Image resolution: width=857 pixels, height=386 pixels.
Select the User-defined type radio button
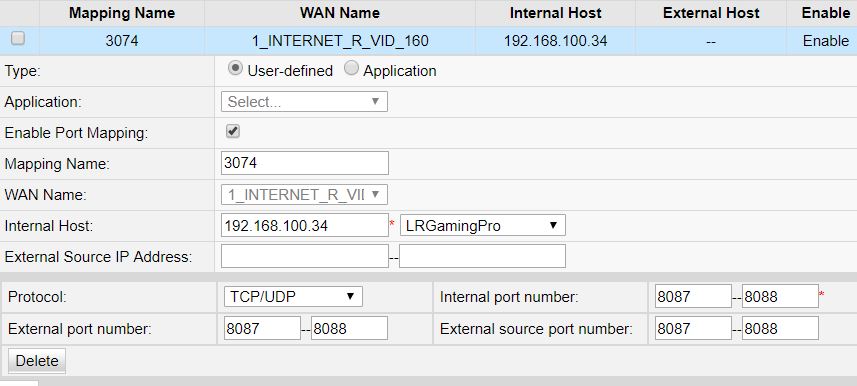pos(235,69)
